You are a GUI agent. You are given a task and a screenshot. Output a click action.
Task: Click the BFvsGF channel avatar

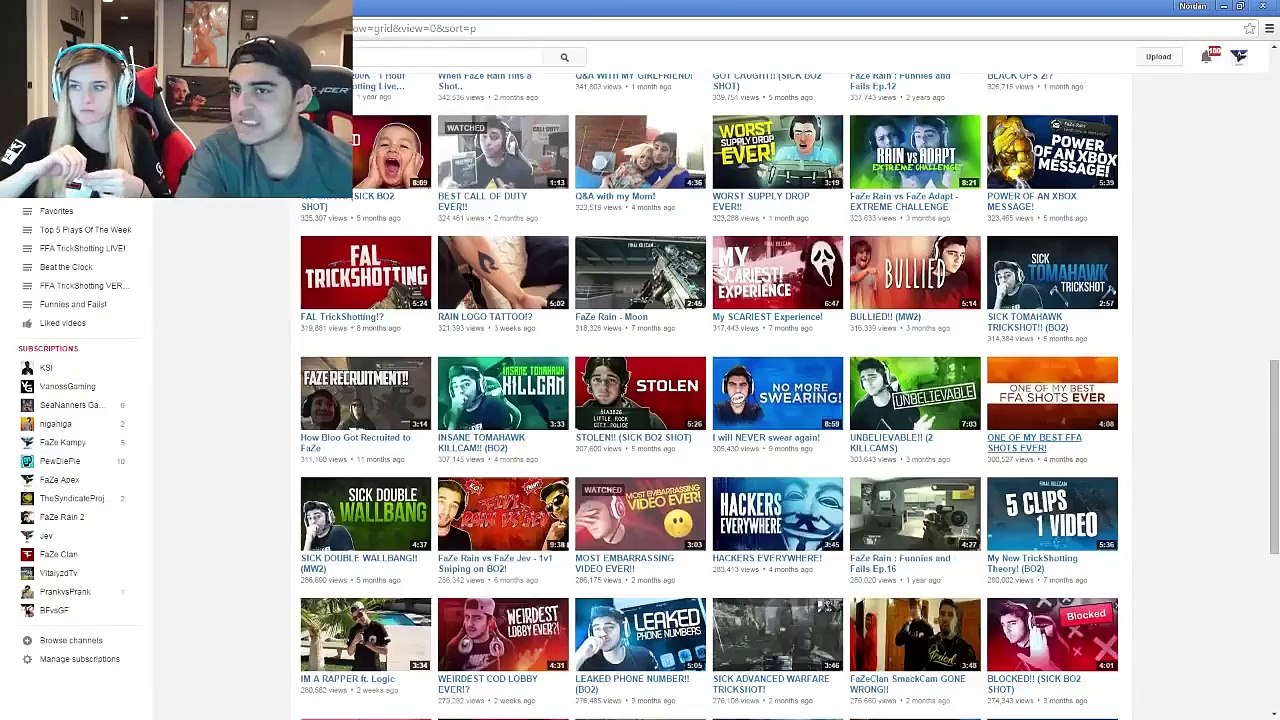point(28,610)
